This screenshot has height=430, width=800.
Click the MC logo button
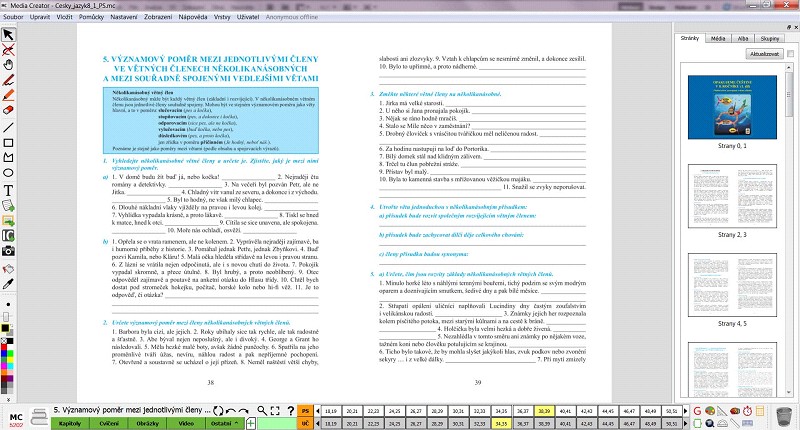tap(16, 418)
